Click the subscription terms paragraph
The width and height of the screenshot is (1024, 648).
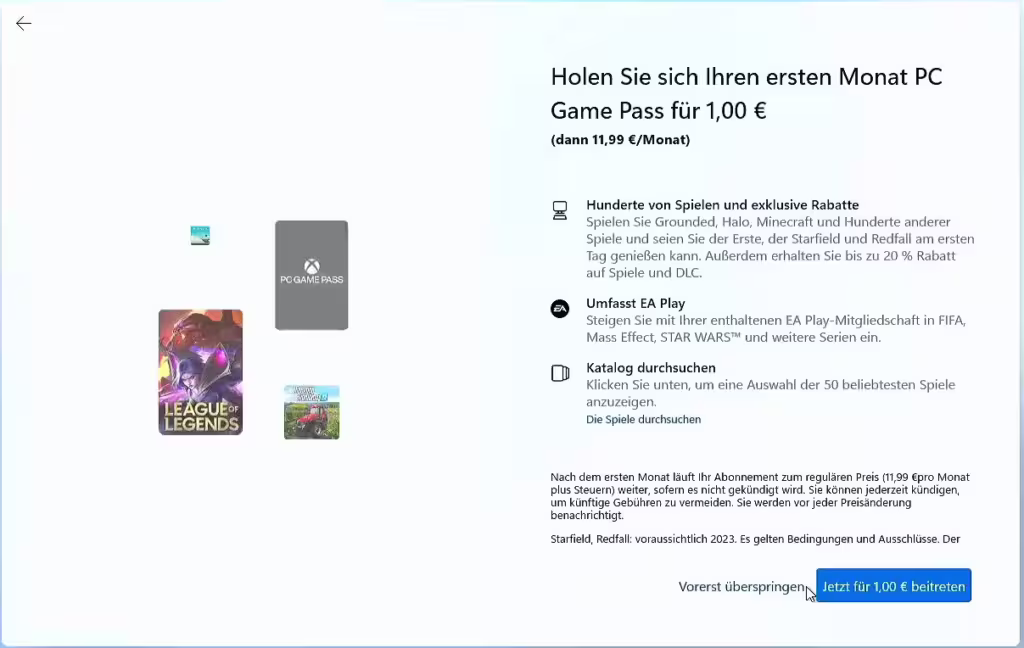tap(760, 496)
